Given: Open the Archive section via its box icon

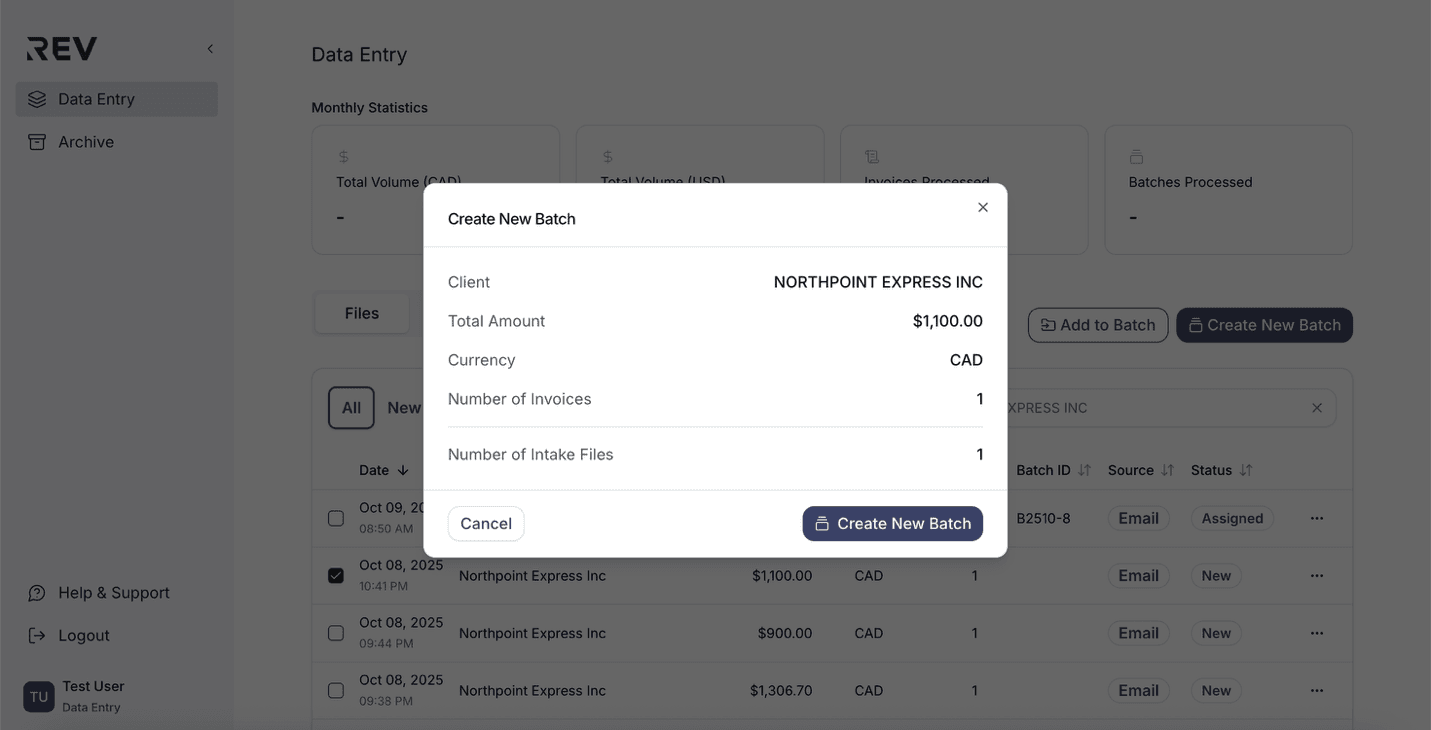Looking at the screenshot, I should click(x=37, y=141).
